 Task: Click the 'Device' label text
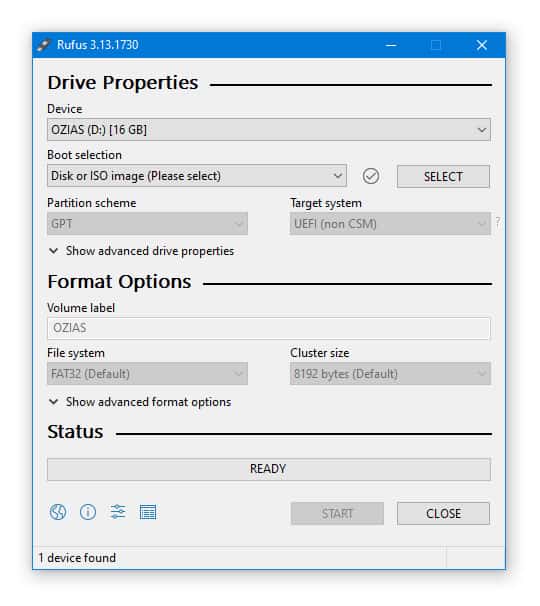pos(65,109)
